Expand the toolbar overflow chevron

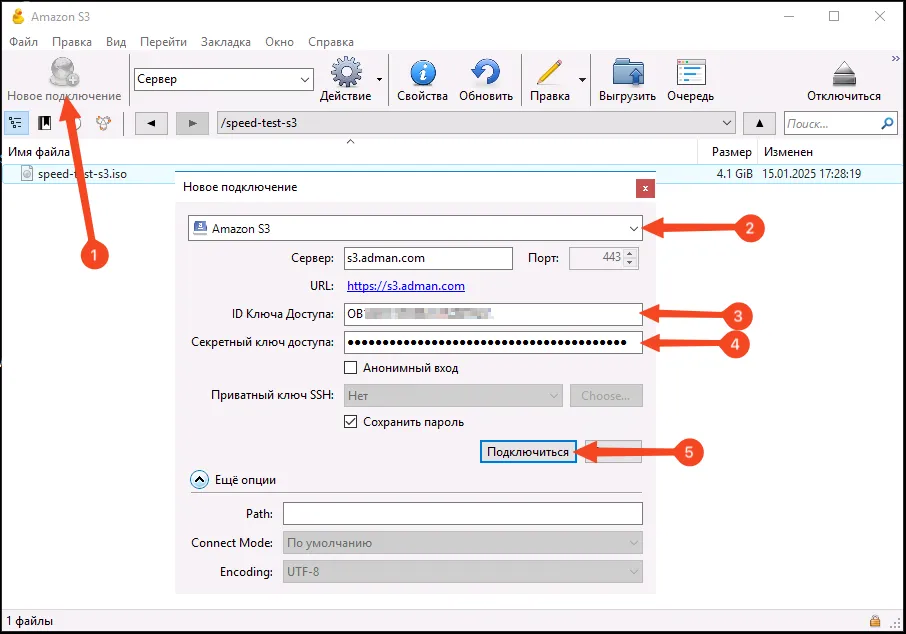(x=896, y=58)
